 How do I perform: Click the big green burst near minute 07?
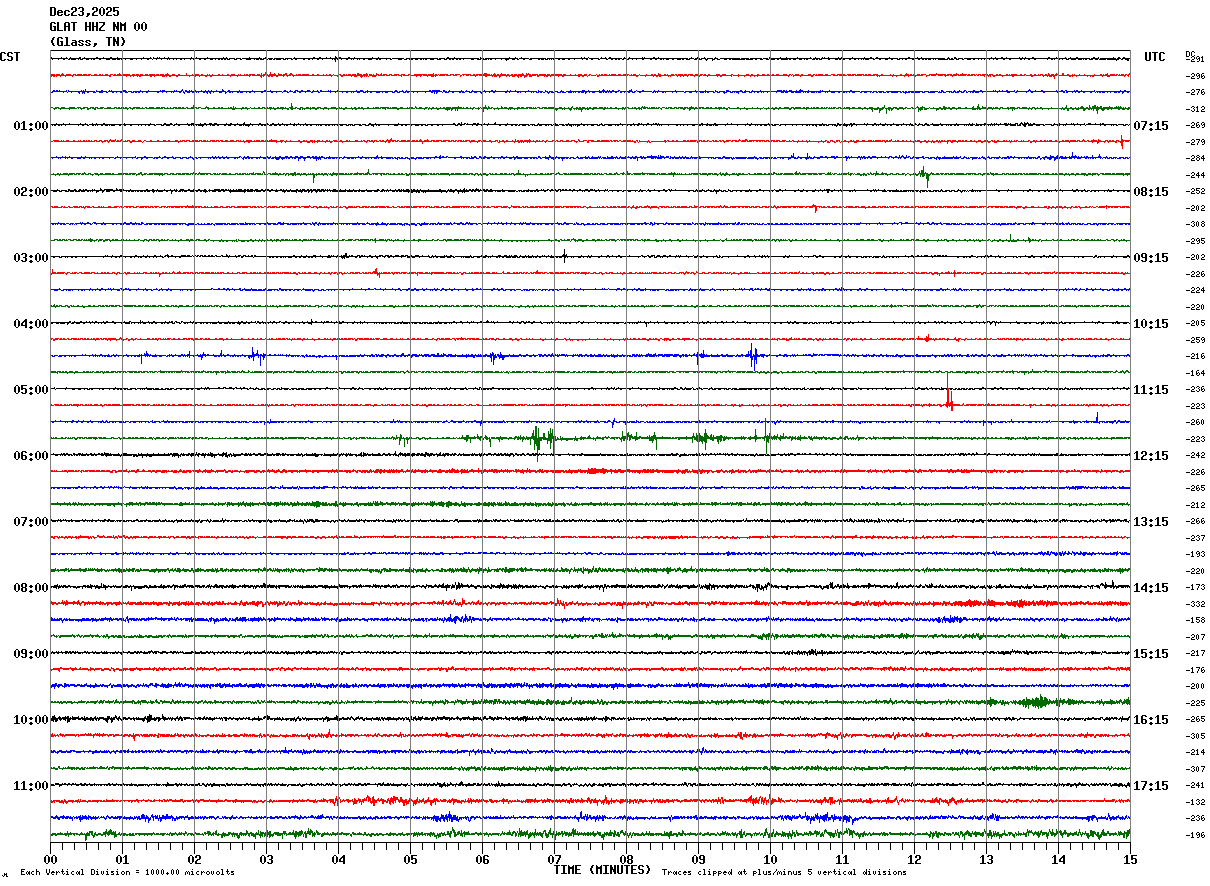pyautogui.click(x=543, y=438)
